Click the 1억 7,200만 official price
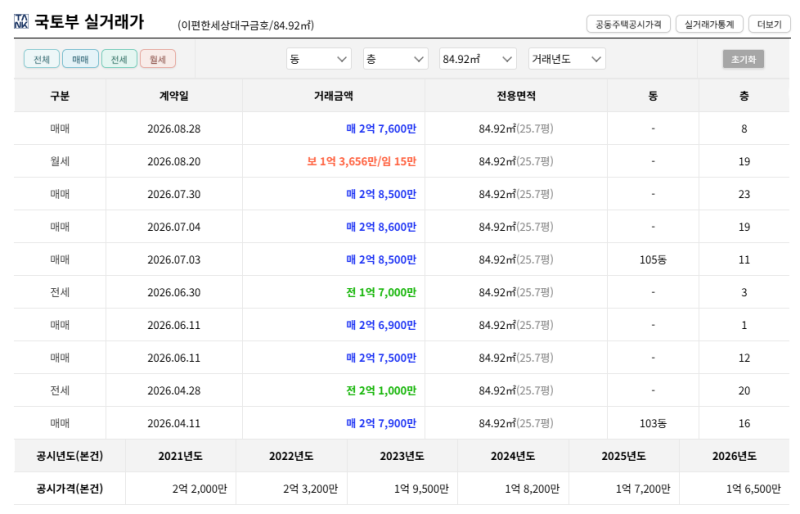This screenshot has height=514, width=800. tap(643, 488)
